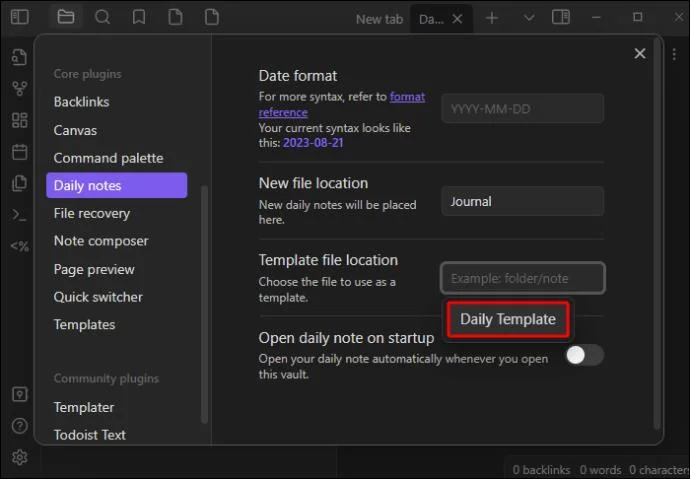Open the vault switcher icon

[19, 394]
